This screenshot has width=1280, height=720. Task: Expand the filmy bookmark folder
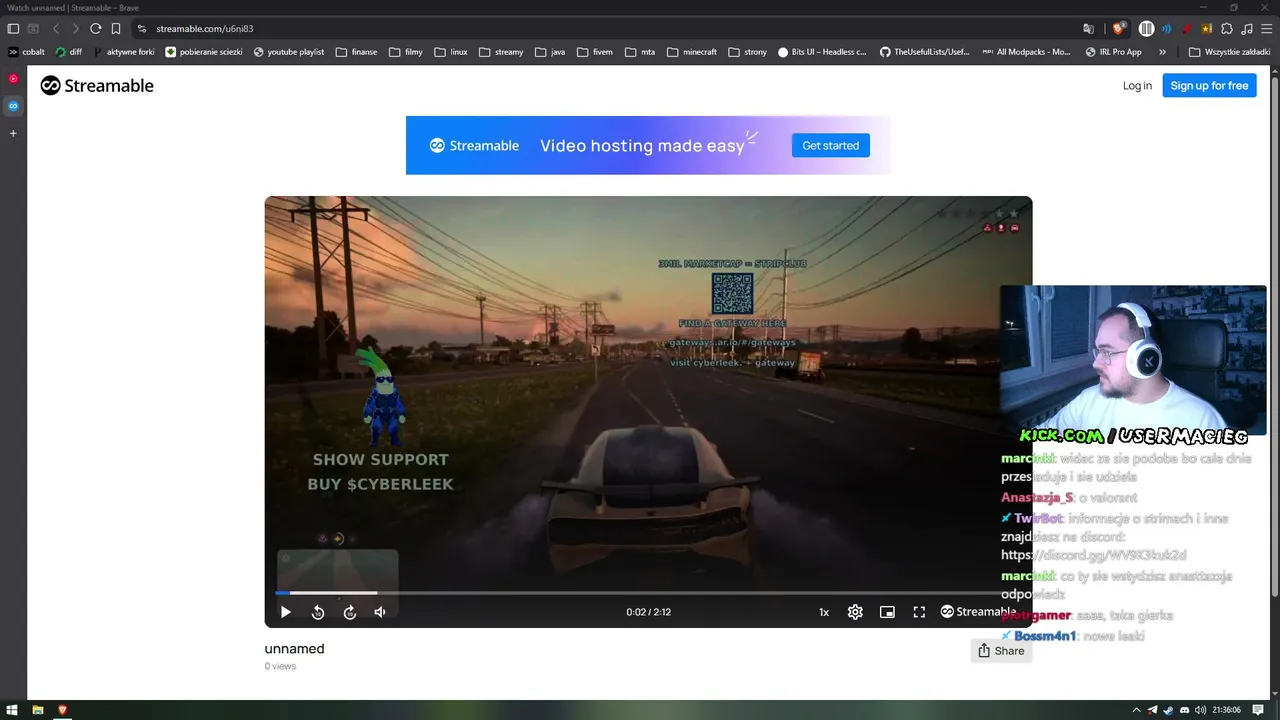click(x=406, y=52)
